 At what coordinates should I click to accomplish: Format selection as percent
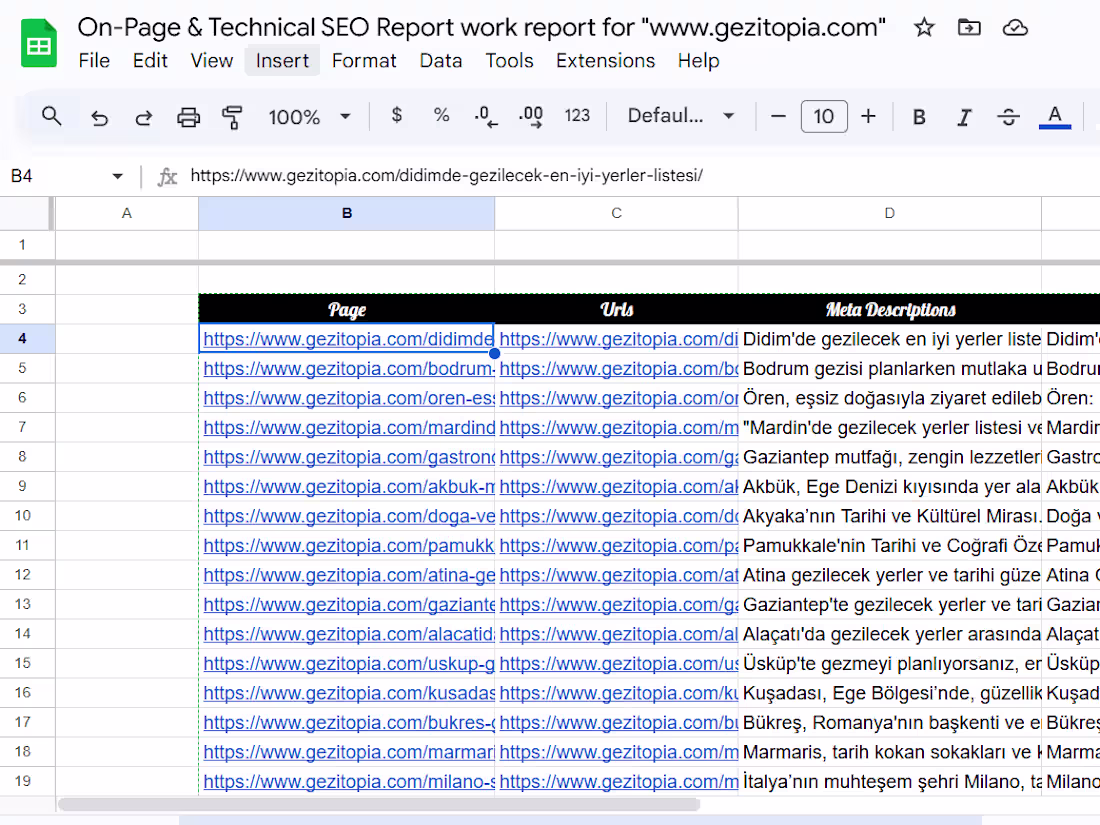point(441,117)
